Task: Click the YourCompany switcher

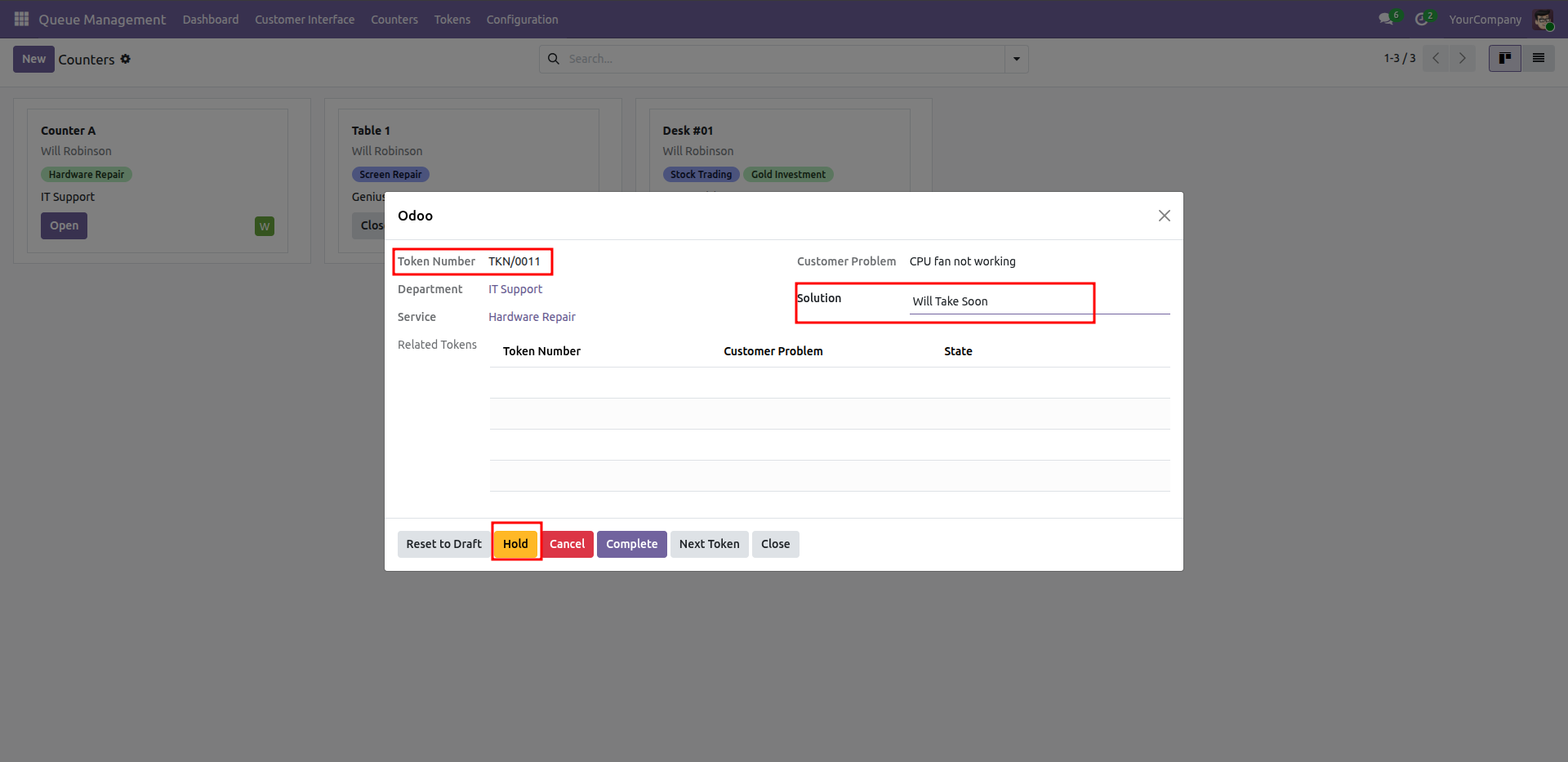Action: click(x=1485, y=20)
